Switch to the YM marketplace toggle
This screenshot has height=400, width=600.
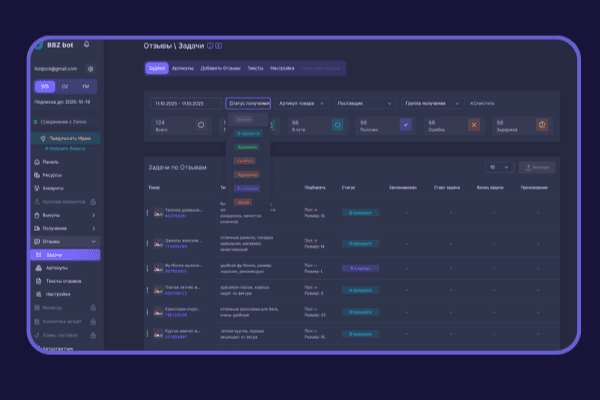click(x=87, y=87)
